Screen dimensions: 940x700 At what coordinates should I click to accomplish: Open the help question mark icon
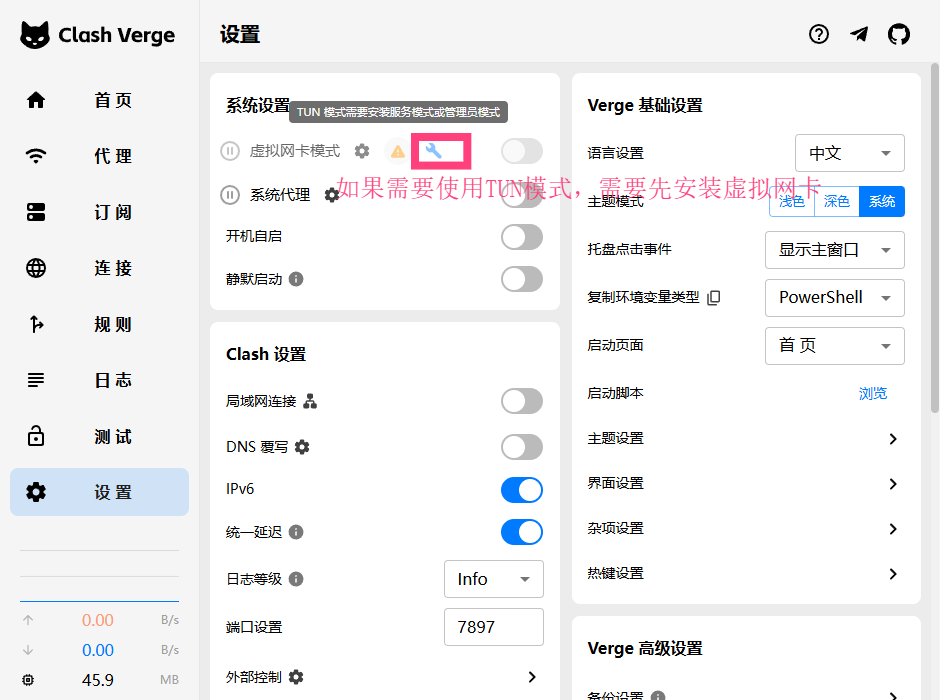coord(819,33)
